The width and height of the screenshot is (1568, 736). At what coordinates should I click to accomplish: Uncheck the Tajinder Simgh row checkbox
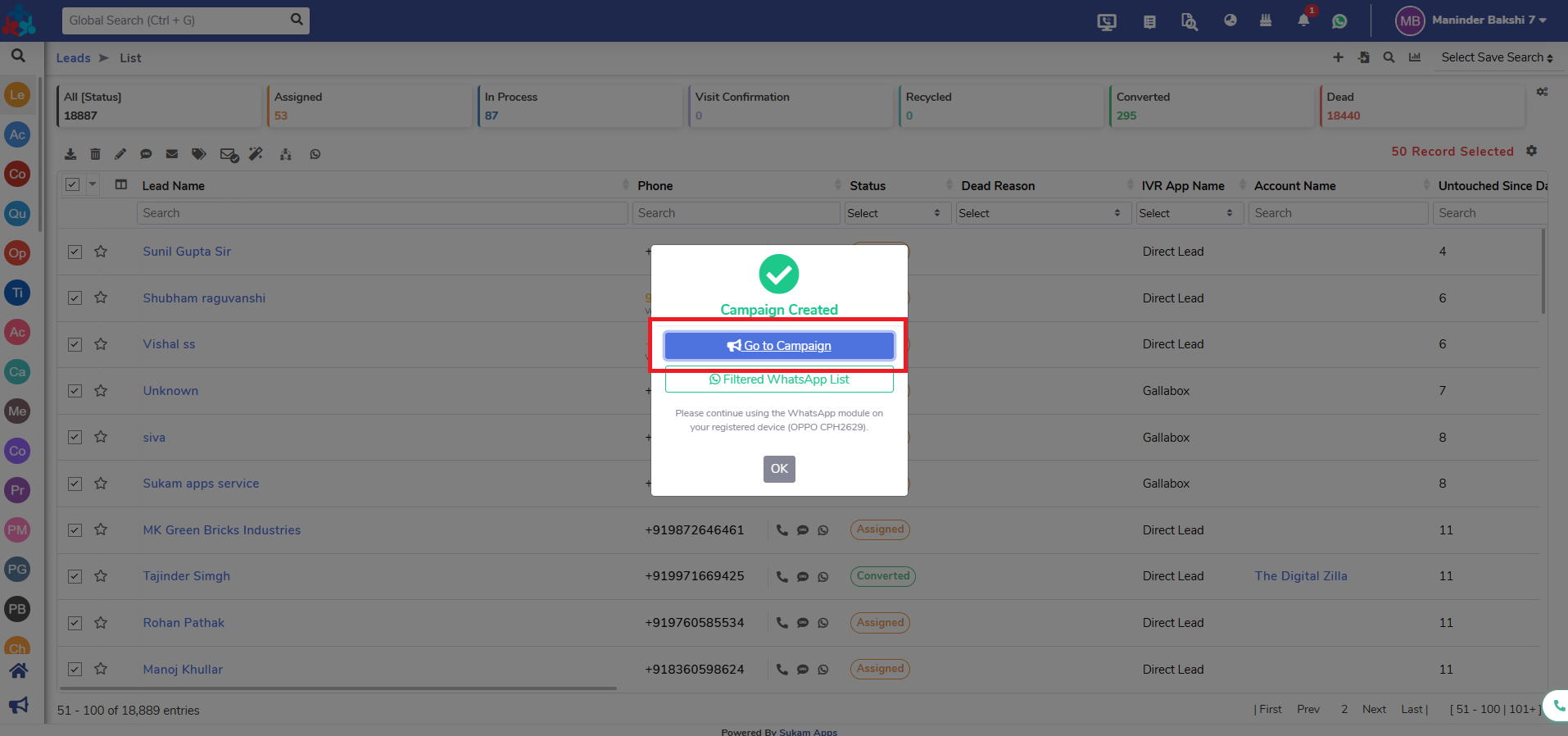point(75,576)
